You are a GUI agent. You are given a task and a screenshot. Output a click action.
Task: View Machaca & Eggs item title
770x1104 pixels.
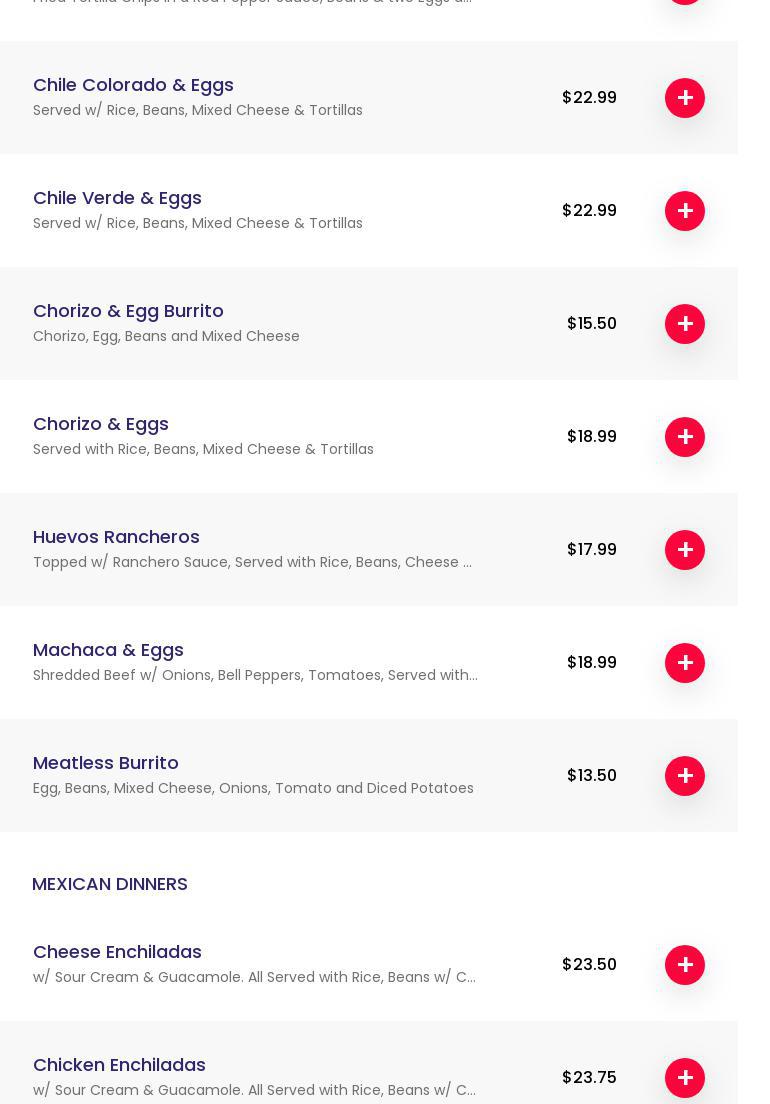tap(108, 650)
